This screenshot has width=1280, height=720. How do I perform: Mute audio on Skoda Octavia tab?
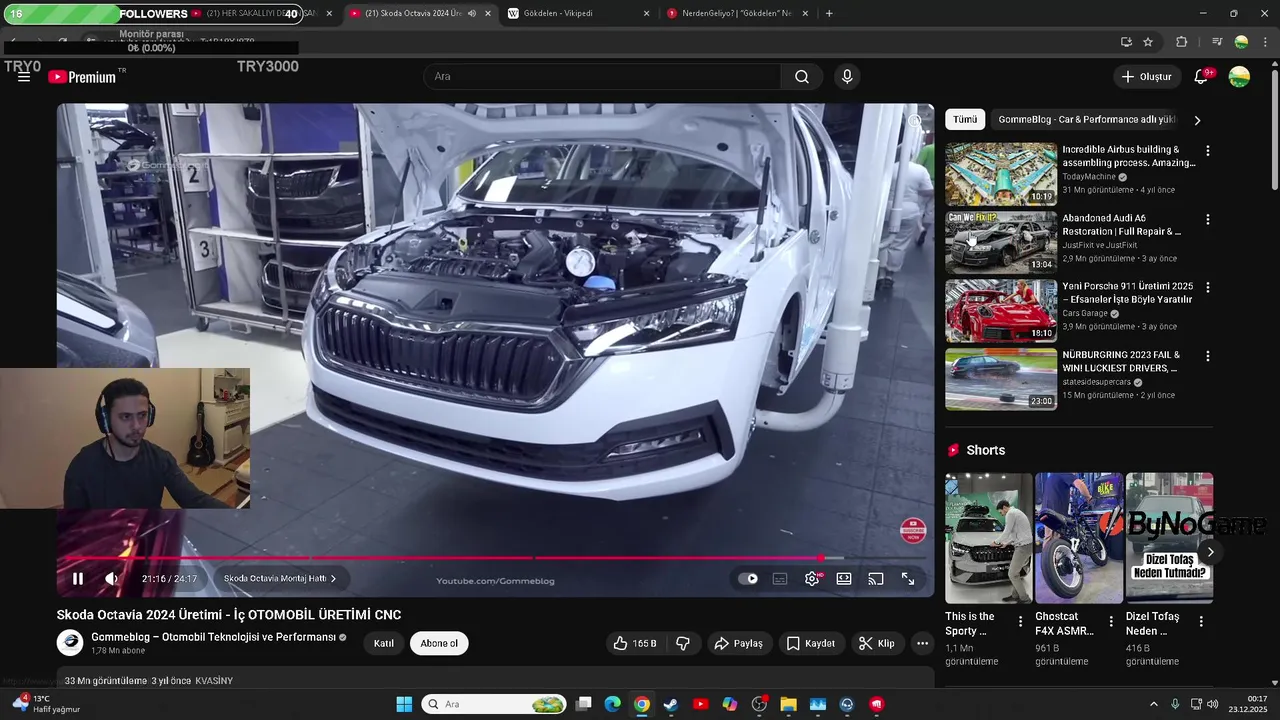(471, 14)
